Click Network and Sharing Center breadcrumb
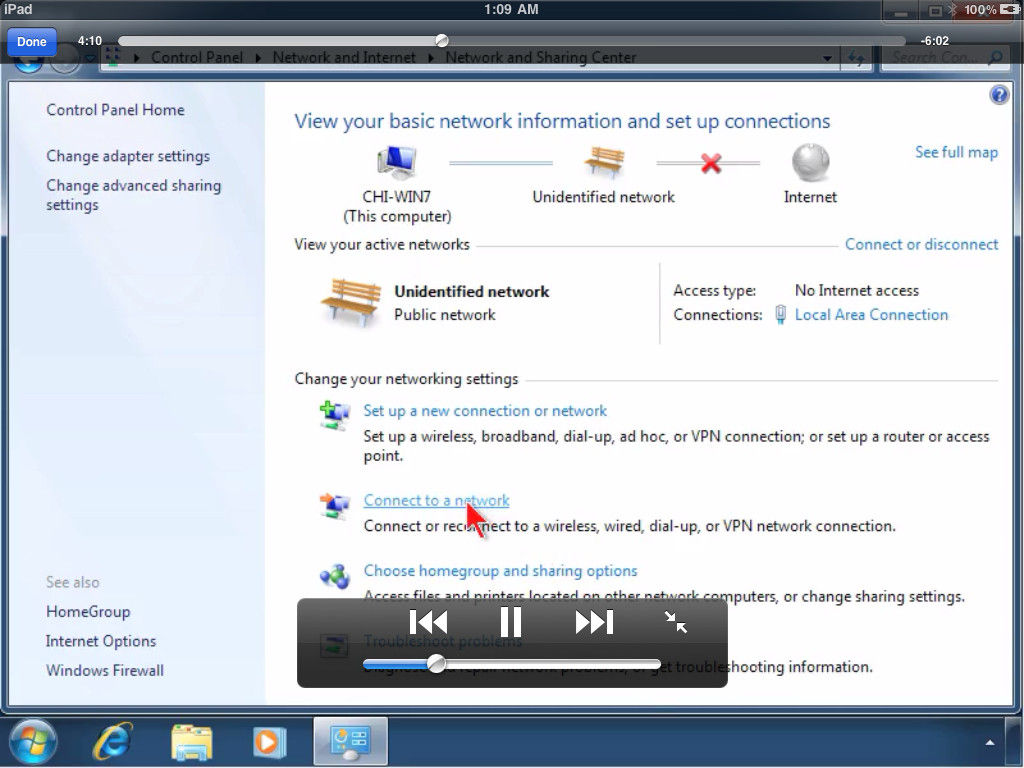This screenshot has height=768, width=1024. 541,57
